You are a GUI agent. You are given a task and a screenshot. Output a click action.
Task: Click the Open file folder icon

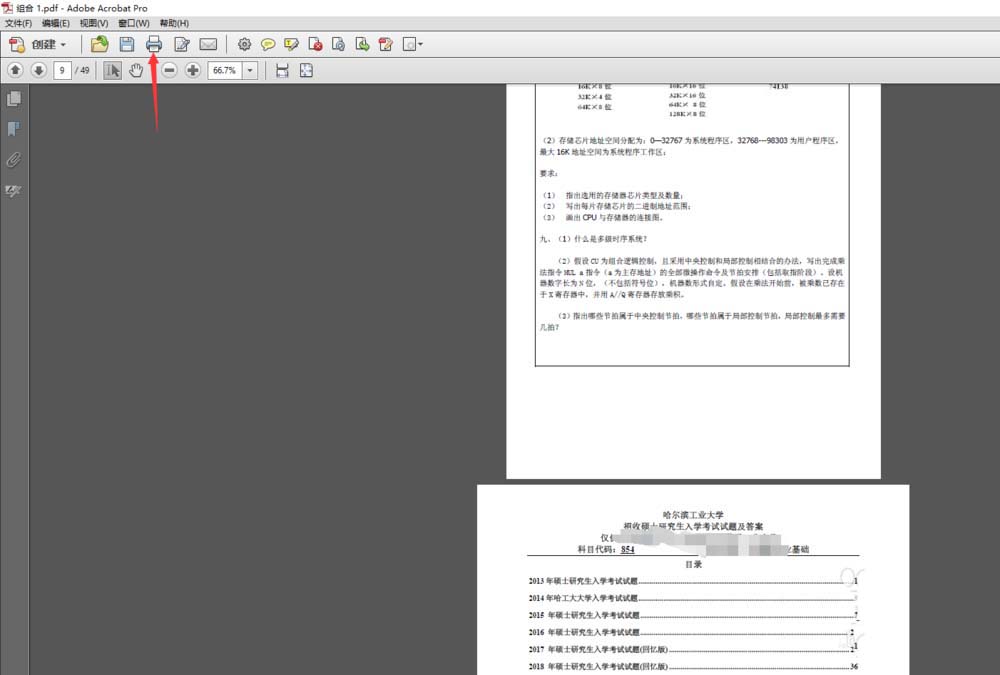(x=99, y=44)
